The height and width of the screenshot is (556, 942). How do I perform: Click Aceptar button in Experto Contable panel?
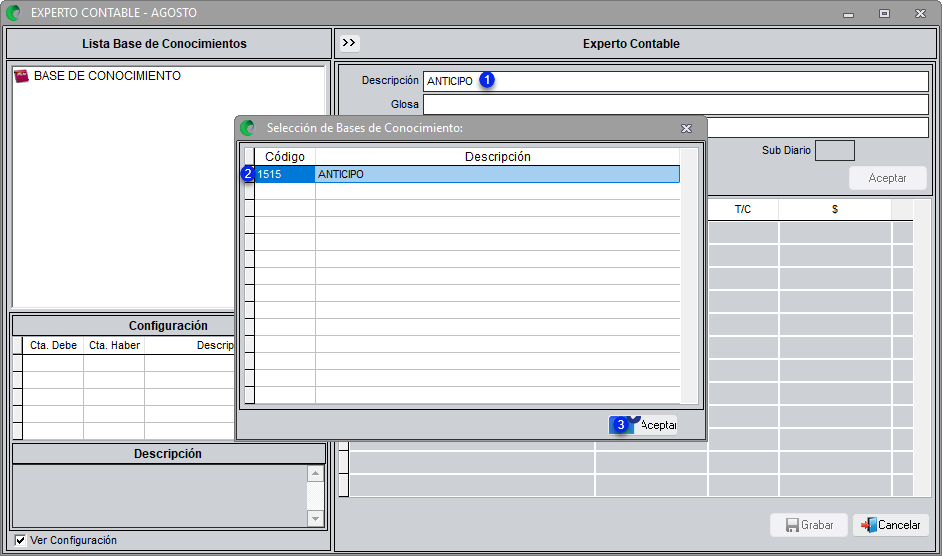pos(887,178)
